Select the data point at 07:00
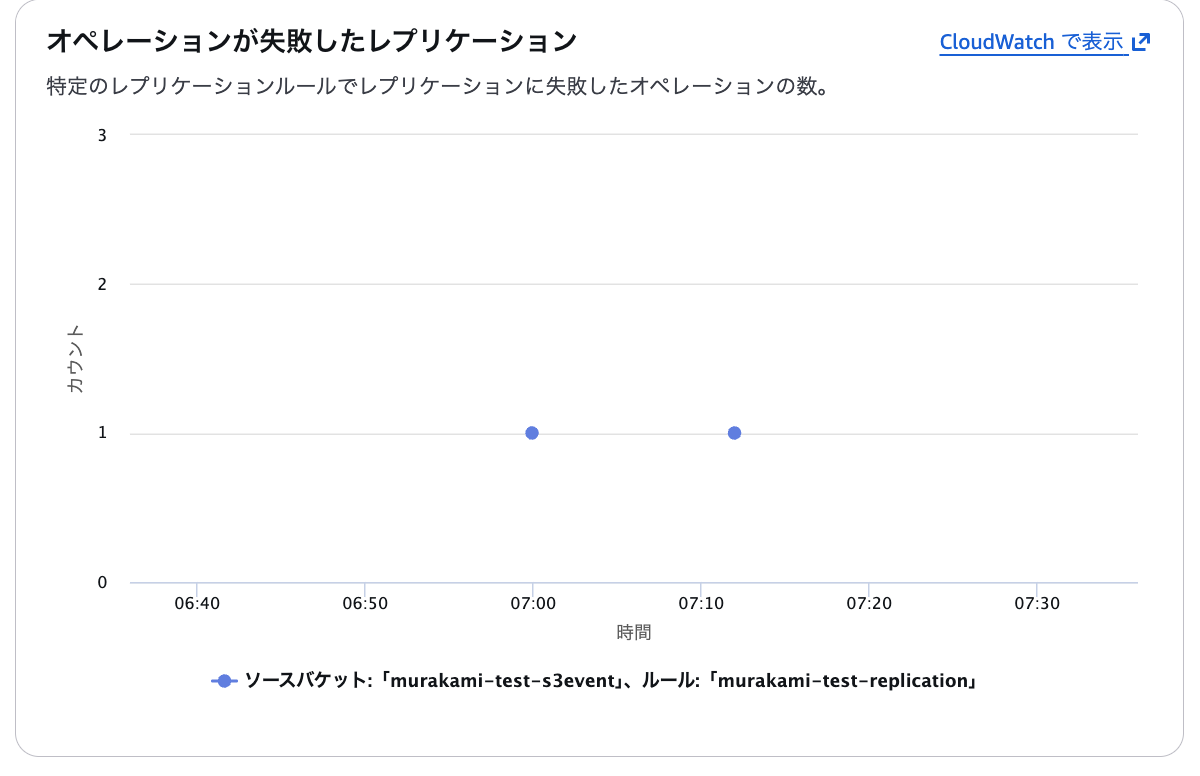The height and width of the screenshot is (776, 1200). [532, 433]
